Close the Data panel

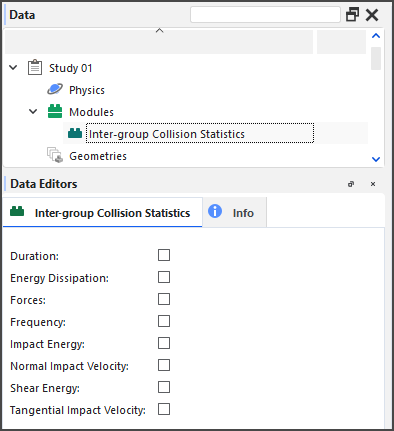click(x=372, y=15)
